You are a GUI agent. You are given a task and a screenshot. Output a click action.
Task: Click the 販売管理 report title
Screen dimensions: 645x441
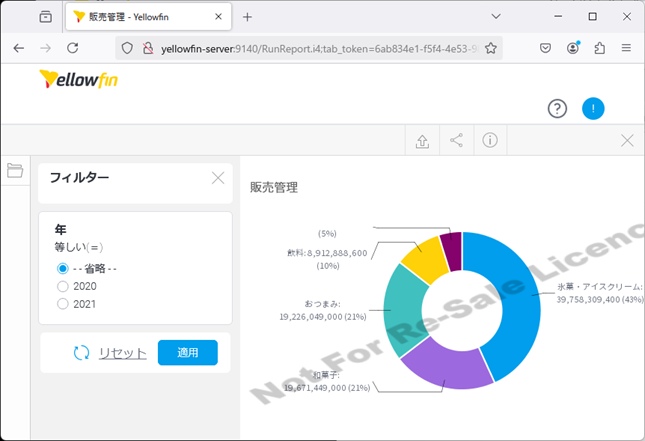(x=274, y=188)
